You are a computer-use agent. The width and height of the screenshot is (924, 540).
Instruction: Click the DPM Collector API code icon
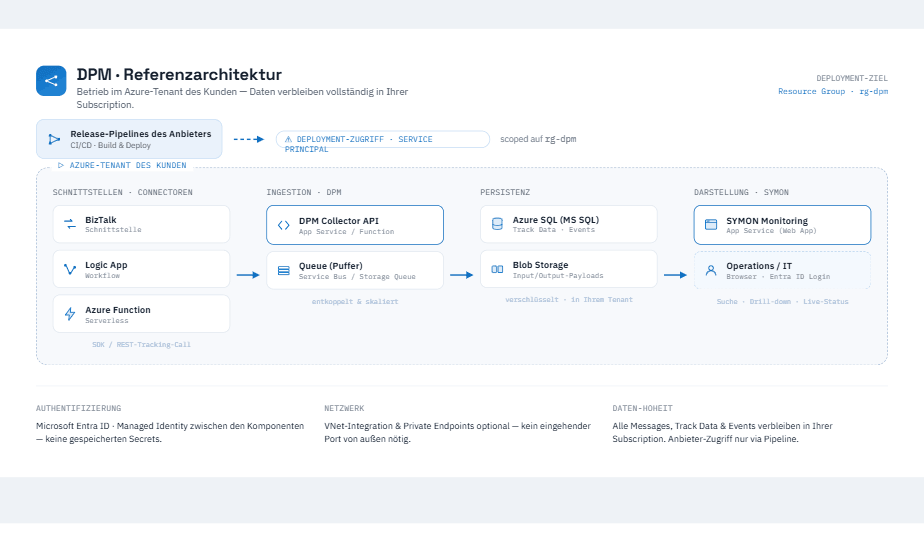pyautogui.click(x=283, y=225)
